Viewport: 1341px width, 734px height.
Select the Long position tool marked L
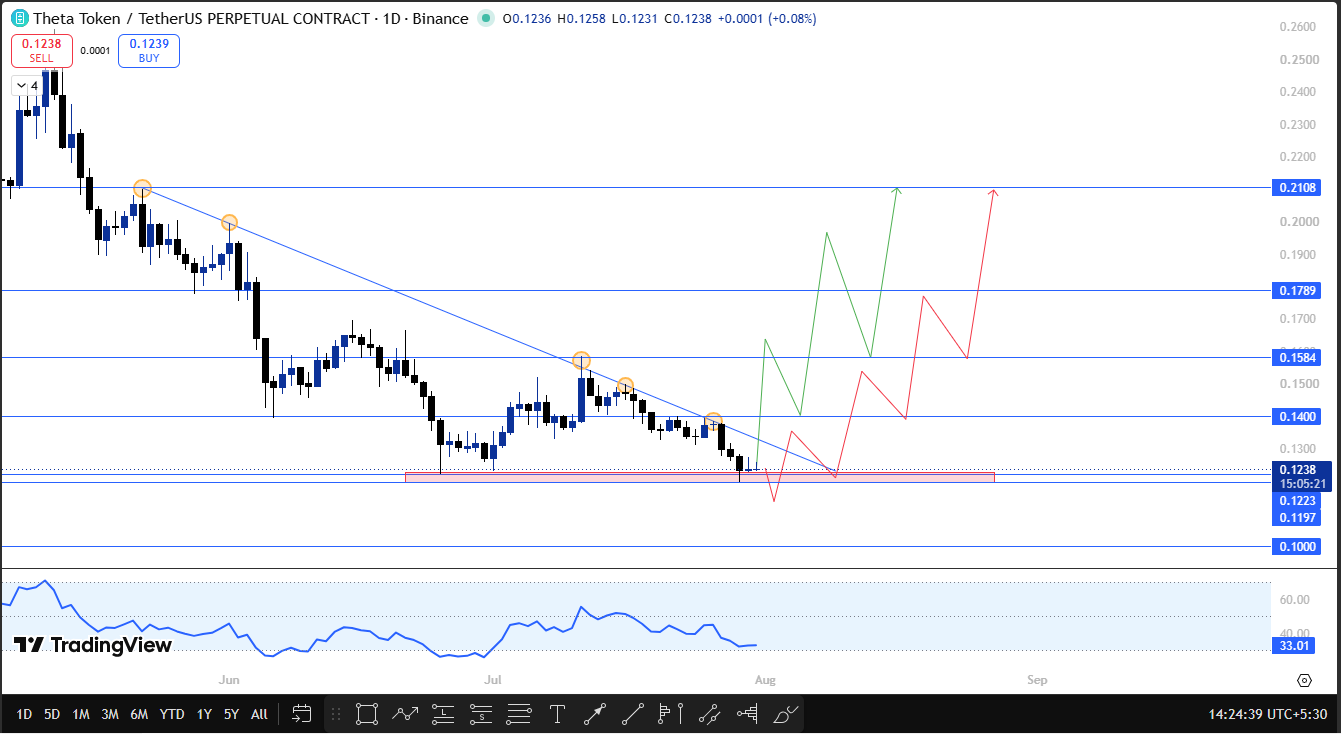[x=443, y=714]
